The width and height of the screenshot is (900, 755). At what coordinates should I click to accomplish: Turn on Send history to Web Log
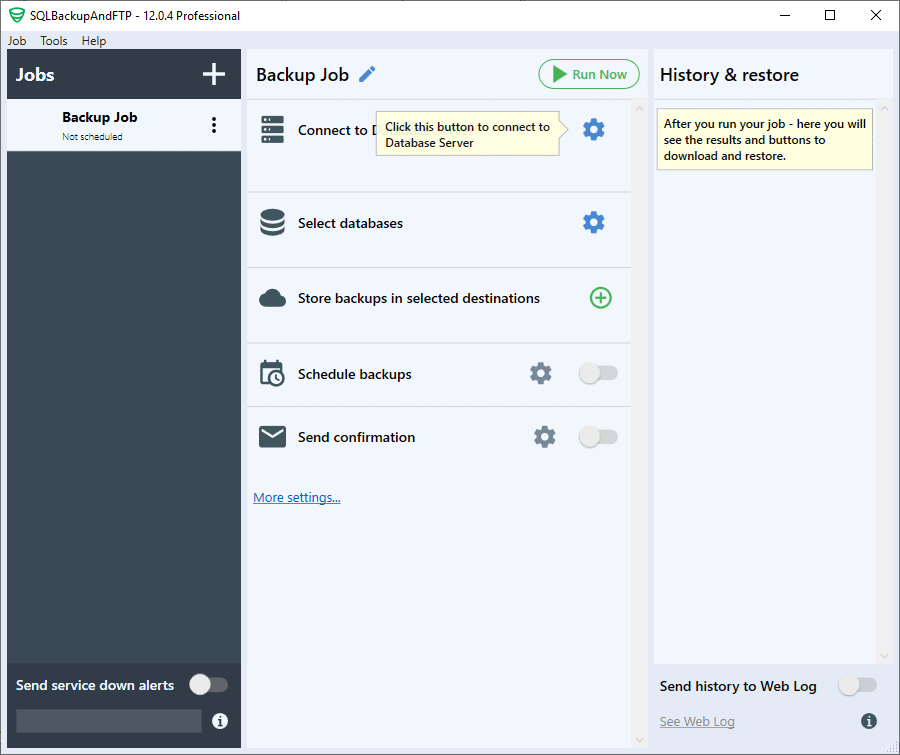[x=857, y=686]
